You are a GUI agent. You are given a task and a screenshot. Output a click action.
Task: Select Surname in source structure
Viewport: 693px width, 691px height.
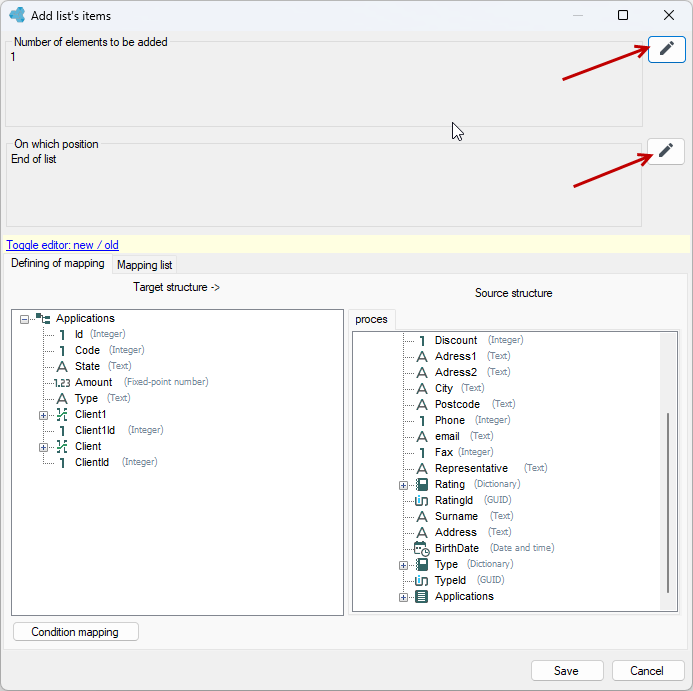456,516
